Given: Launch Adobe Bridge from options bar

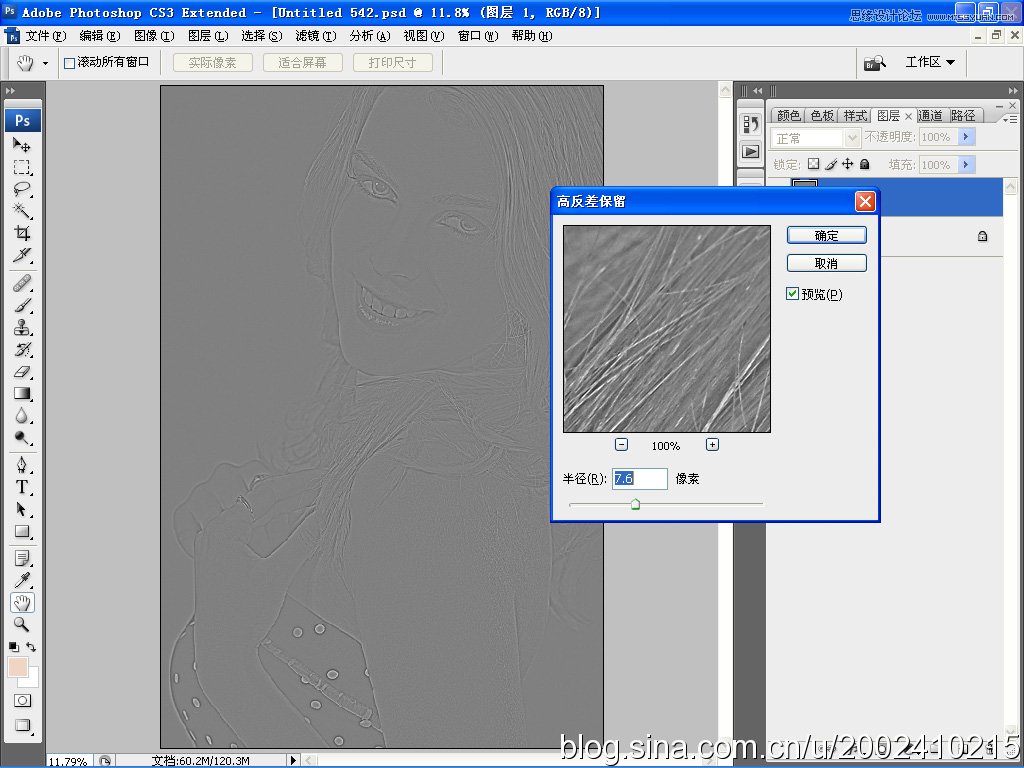Looking at the screenshot, I should click(874, 63).
